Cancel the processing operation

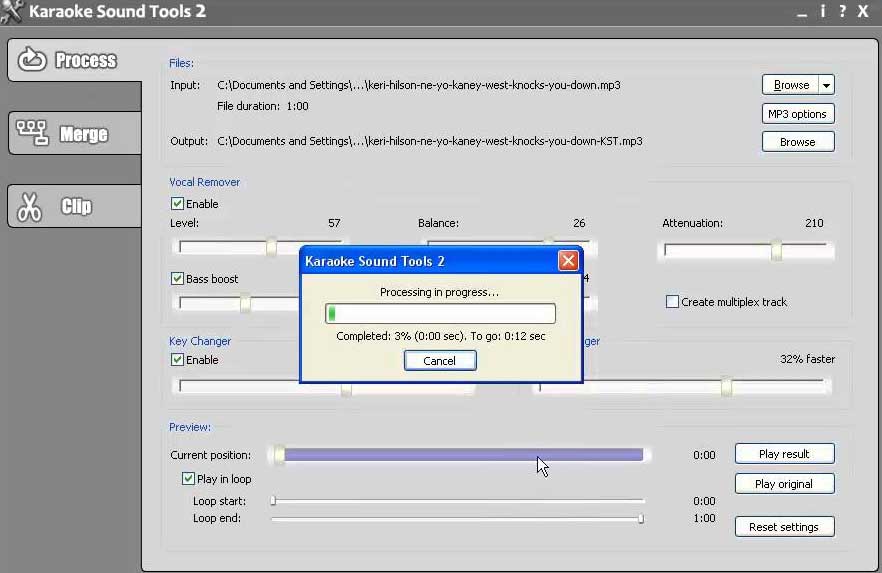440,360
